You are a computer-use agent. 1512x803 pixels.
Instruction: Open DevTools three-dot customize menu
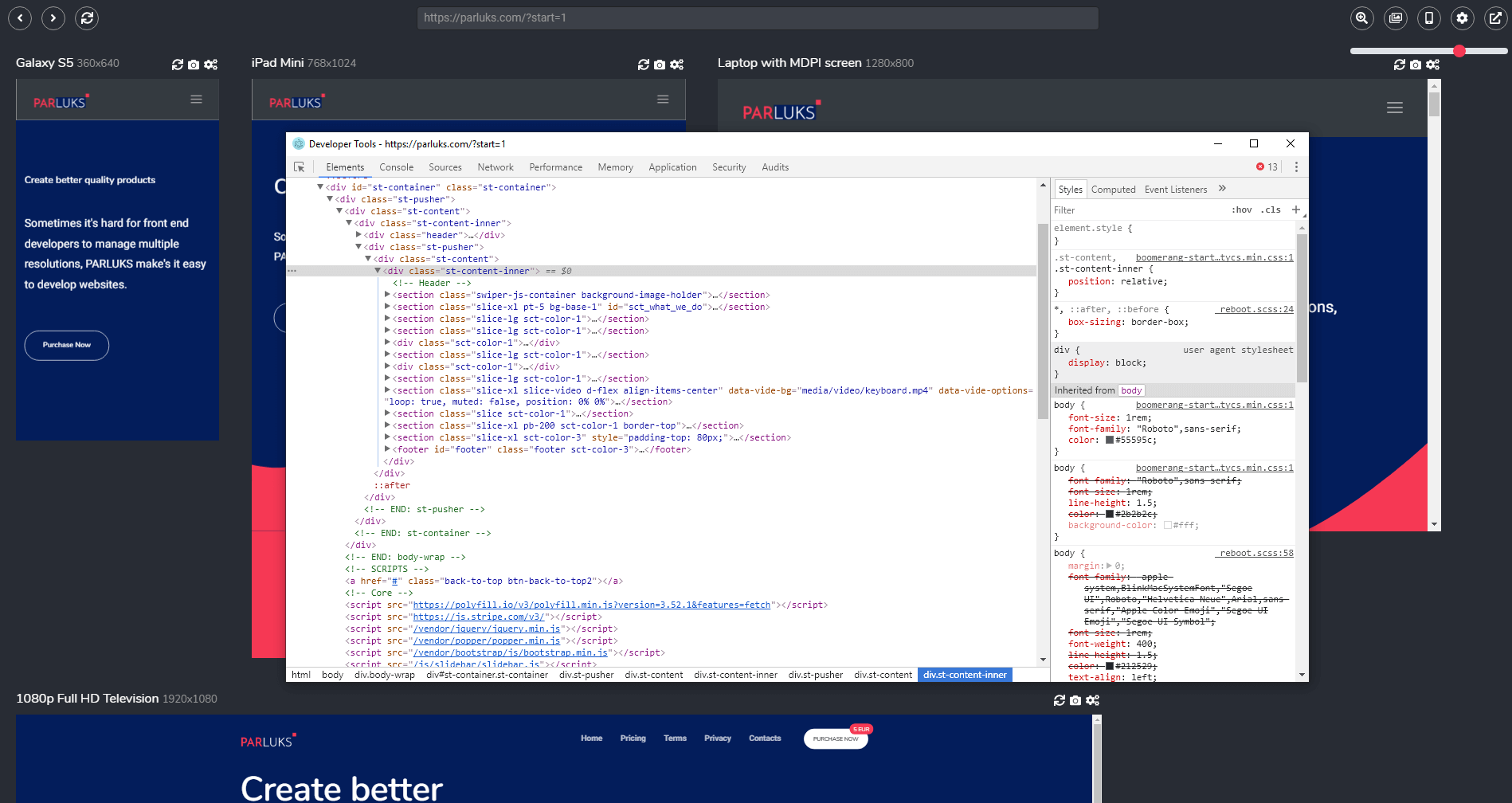pyautogui.click(x=1296, y=167)
